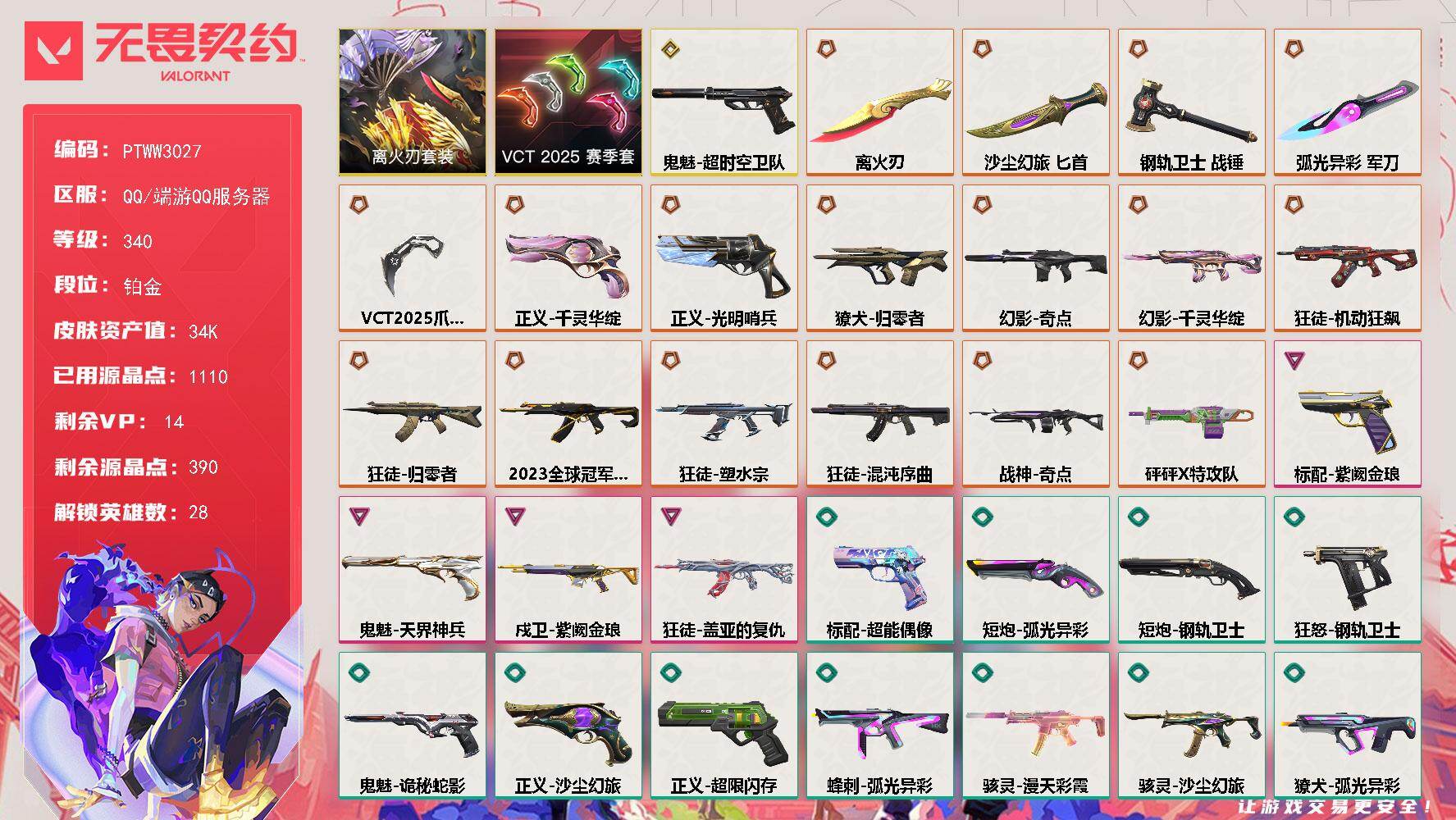Viewport: 1456px width, 820px height.
Task: Click the 标配-超能偶像 pistol icon
Action: tap(879, 576)
